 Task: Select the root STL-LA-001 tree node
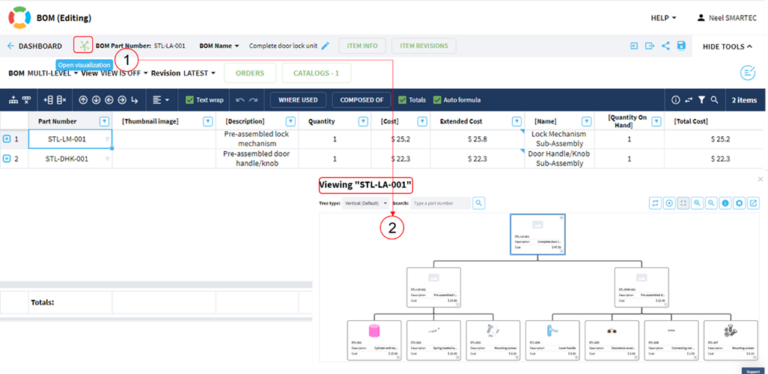(x=537, y=234)
